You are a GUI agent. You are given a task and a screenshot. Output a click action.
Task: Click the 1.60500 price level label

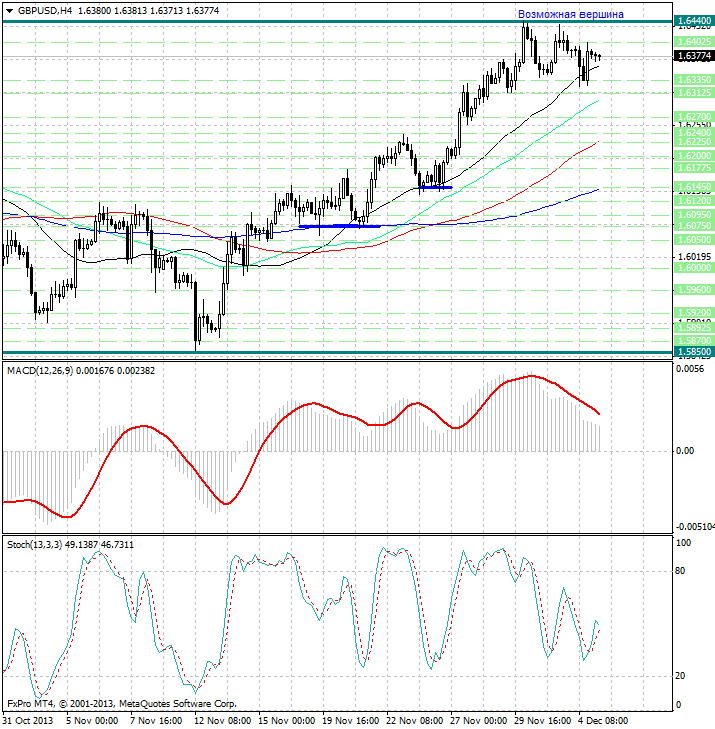click(694, 239)
